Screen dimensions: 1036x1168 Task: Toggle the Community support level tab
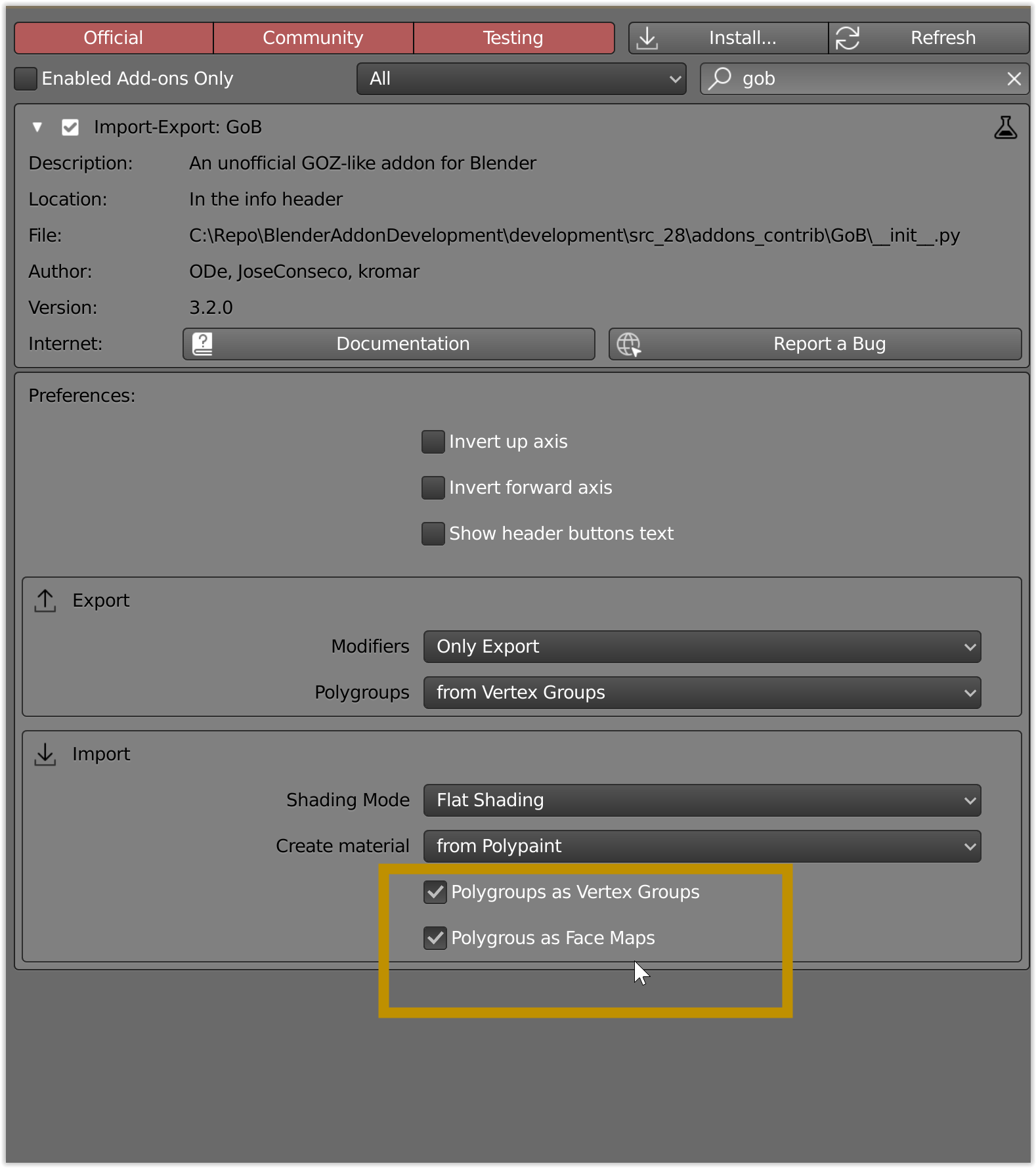click(313, 38)
